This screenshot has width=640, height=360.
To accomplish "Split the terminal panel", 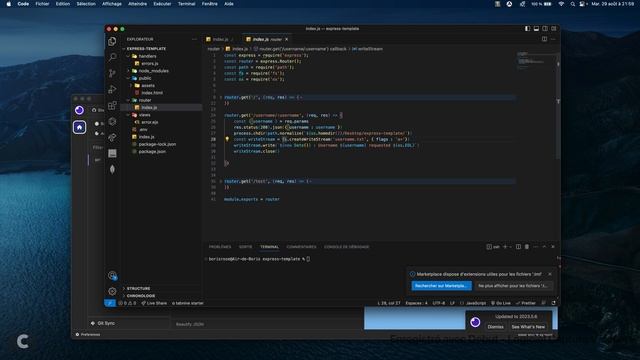I will point(518,247).
